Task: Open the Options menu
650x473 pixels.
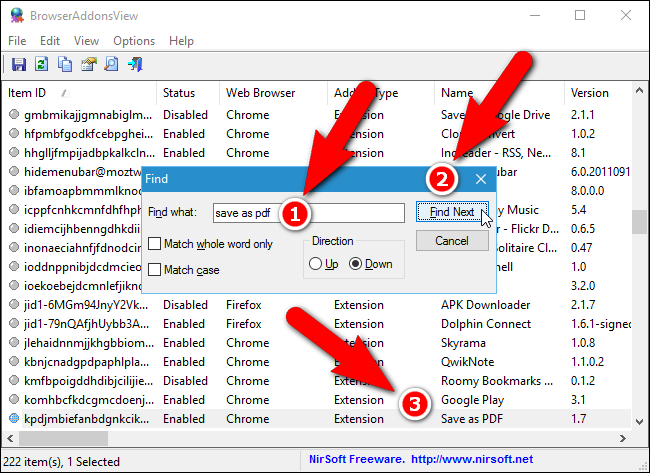Action: [x=134, y=41]
